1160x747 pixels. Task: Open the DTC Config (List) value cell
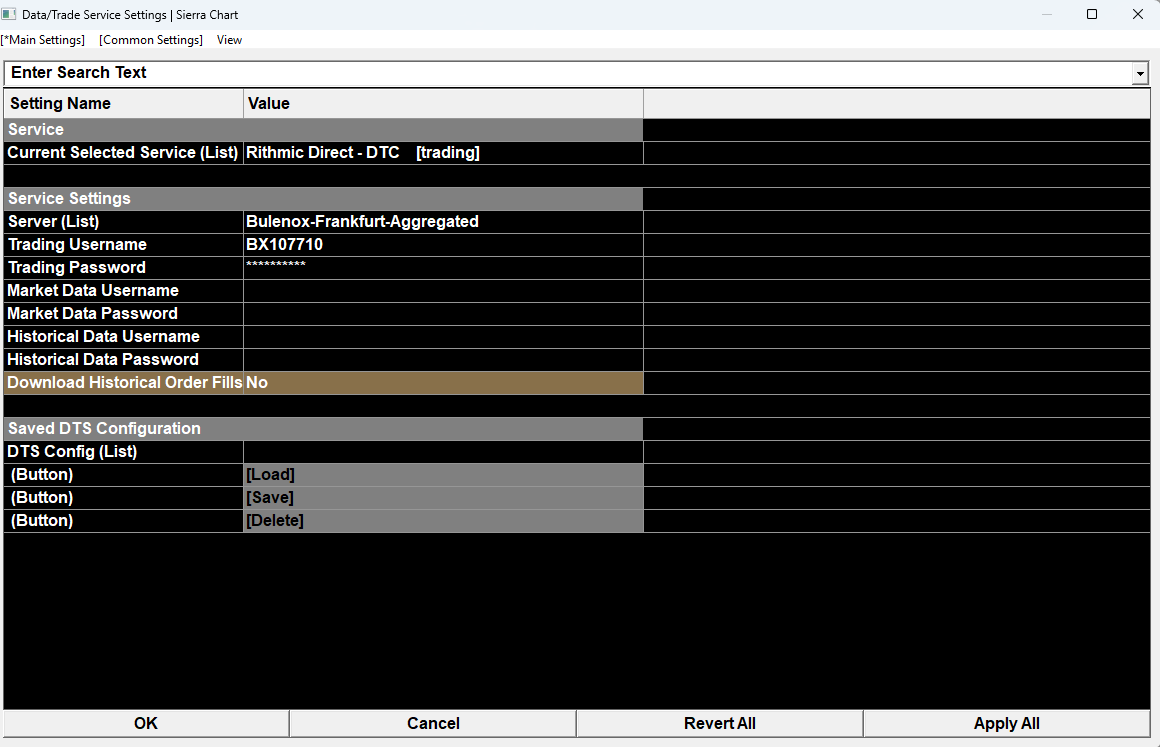tap(443, 452)
